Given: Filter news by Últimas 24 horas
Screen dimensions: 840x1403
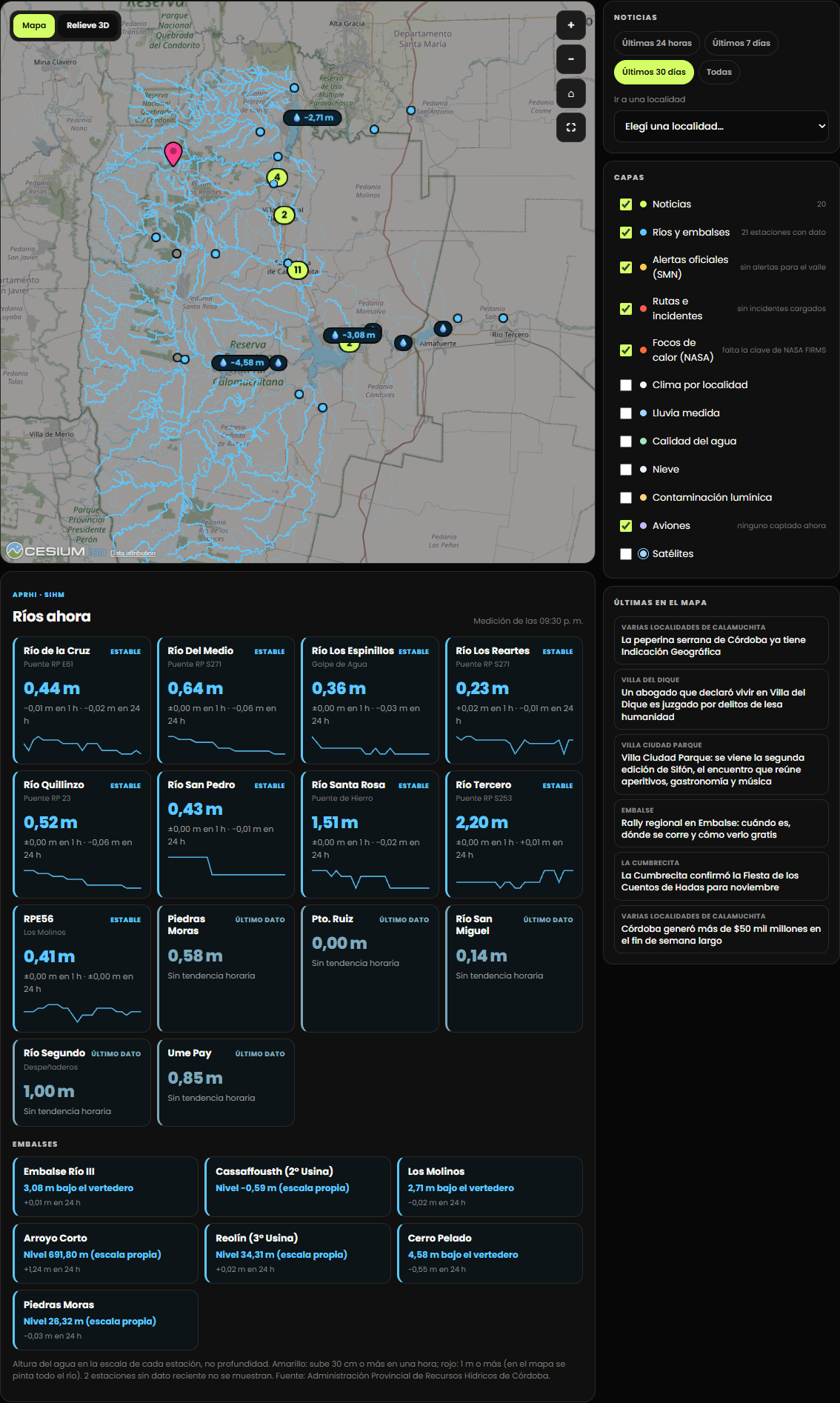Looking at the screenshot, I should pos(657,43).
